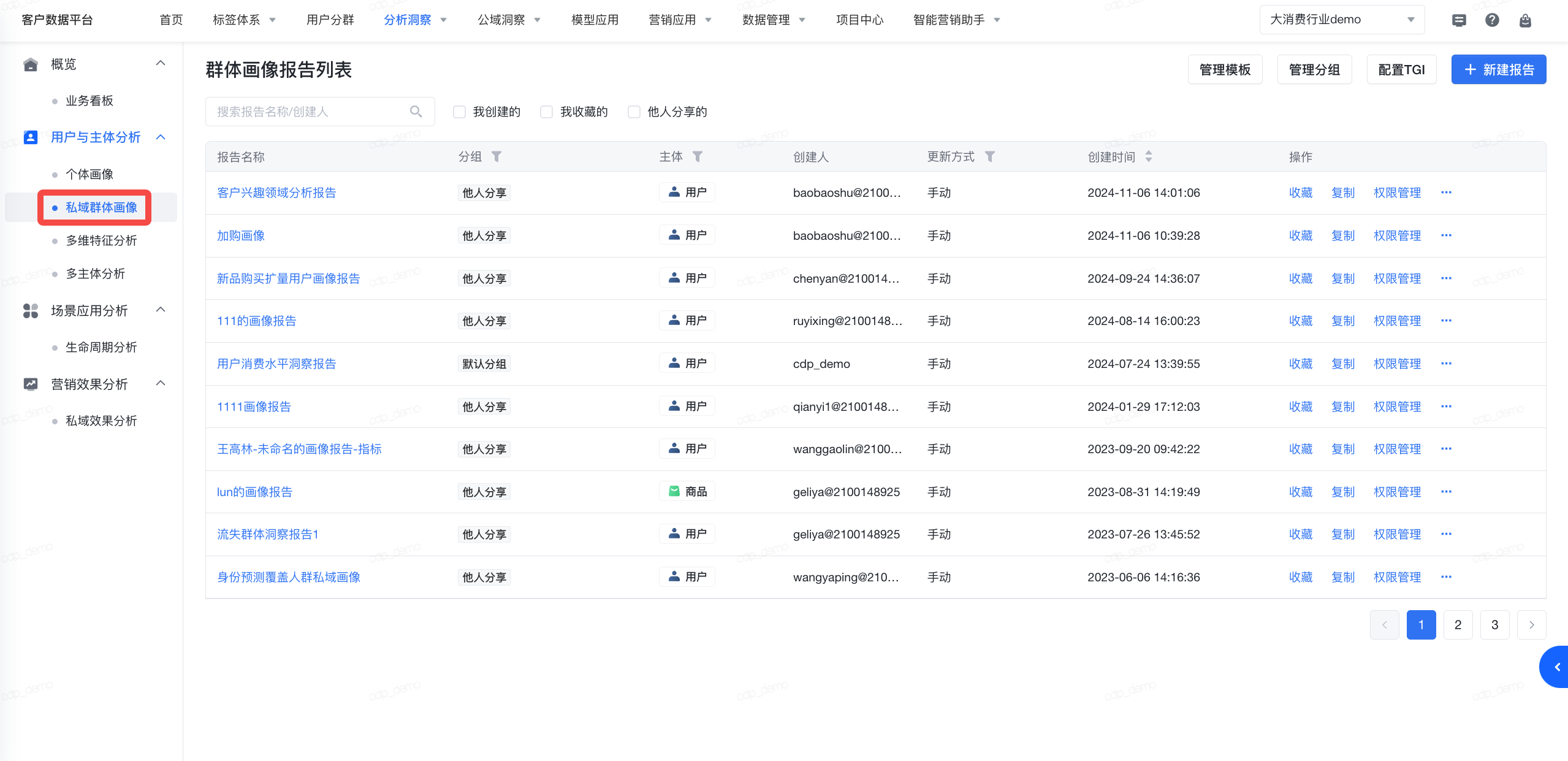Click the 配置TGI button

pyautogui.click(x=1401, y=69)
